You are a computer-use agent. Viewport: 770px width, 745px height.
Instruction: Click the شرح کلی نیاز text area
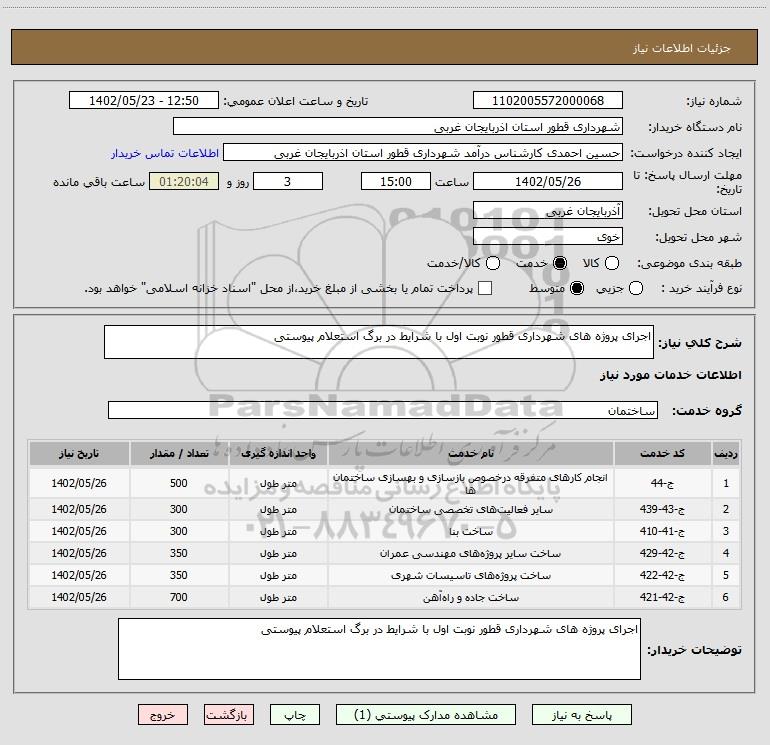click(379, 342)
